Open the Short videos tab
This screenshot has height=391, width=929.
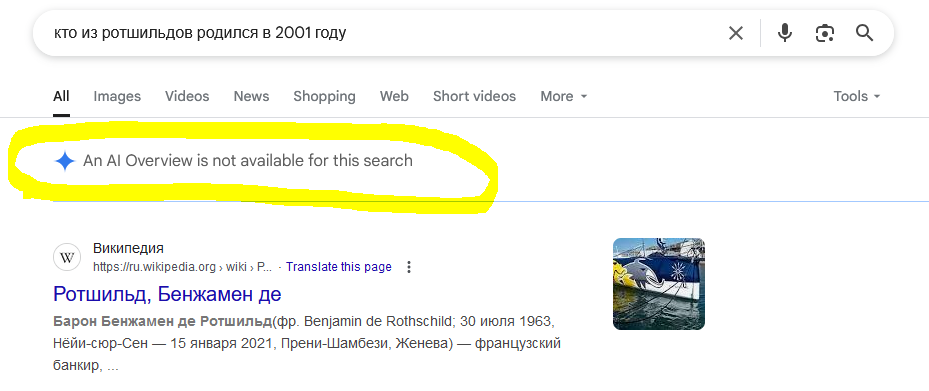[474, 96]
